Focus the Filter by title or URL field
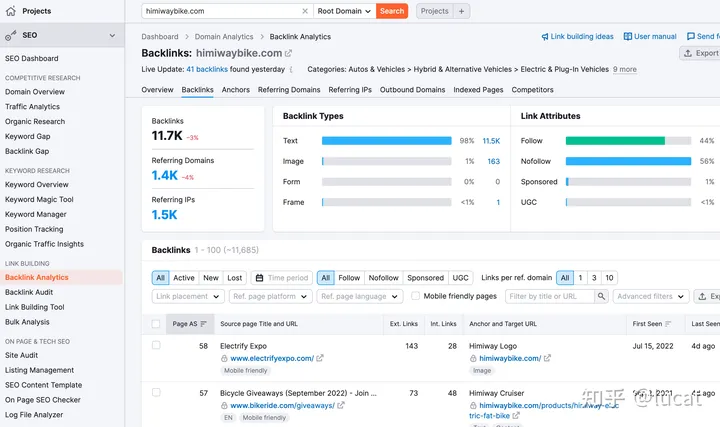The image size is (720, 427). pyautogui.click(x=550, y=297)
